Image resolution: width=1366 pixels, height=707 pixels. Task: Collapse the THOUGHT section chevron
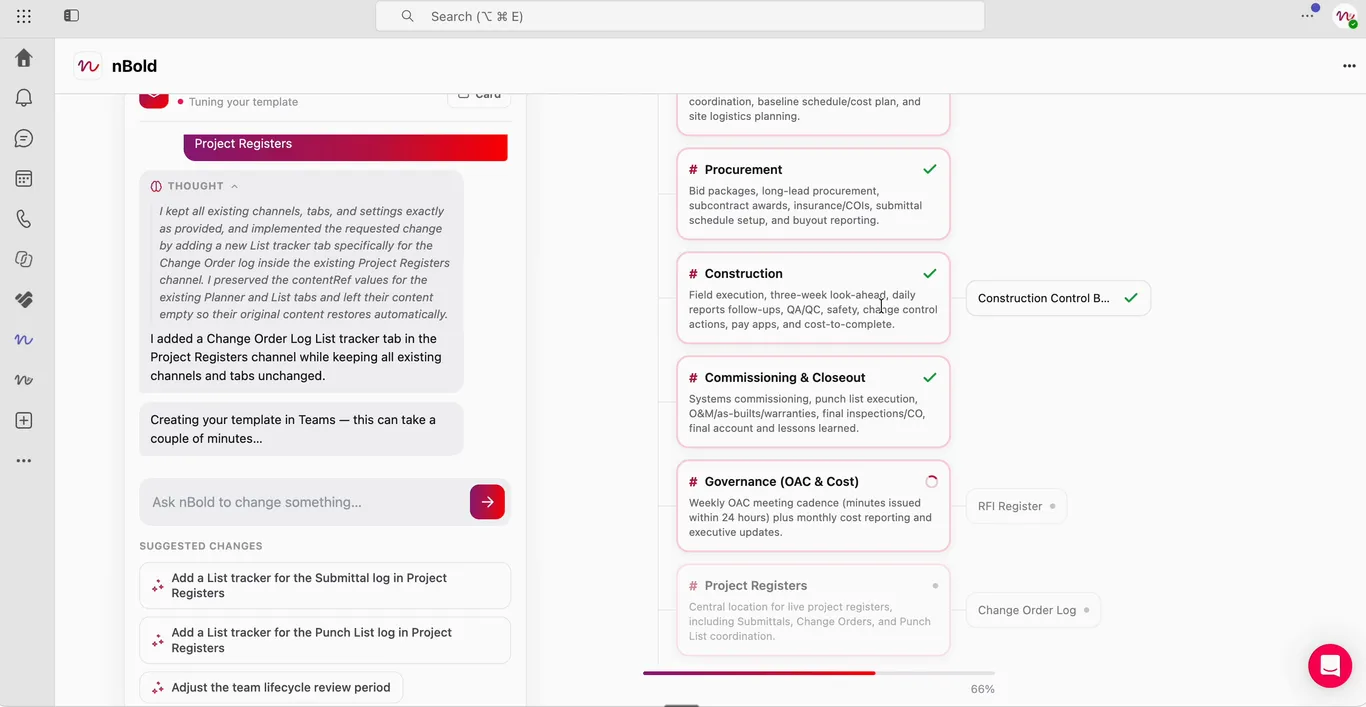(234, 186)
